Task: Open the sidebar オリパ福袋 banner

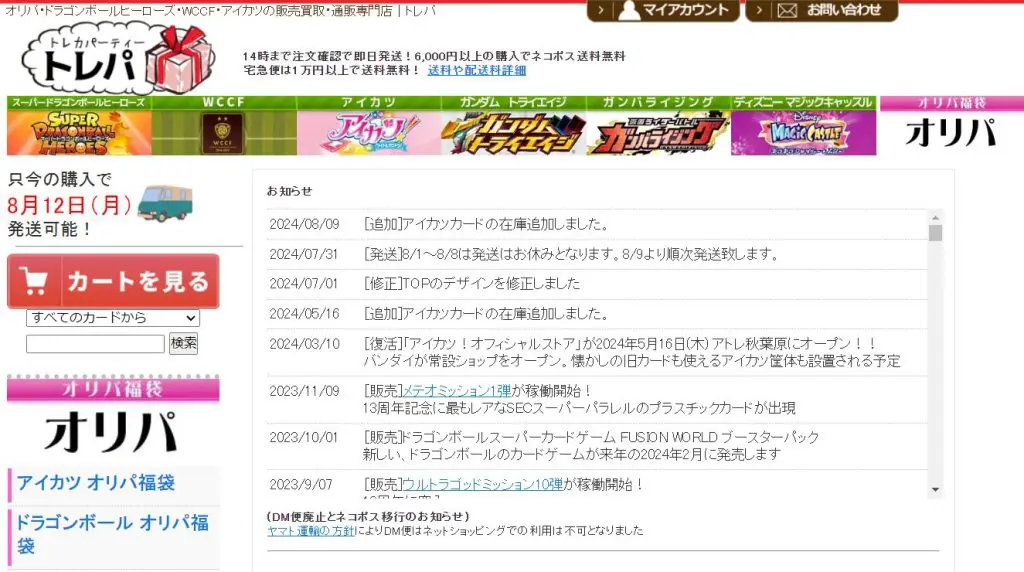Action: [x=113, y=416]
